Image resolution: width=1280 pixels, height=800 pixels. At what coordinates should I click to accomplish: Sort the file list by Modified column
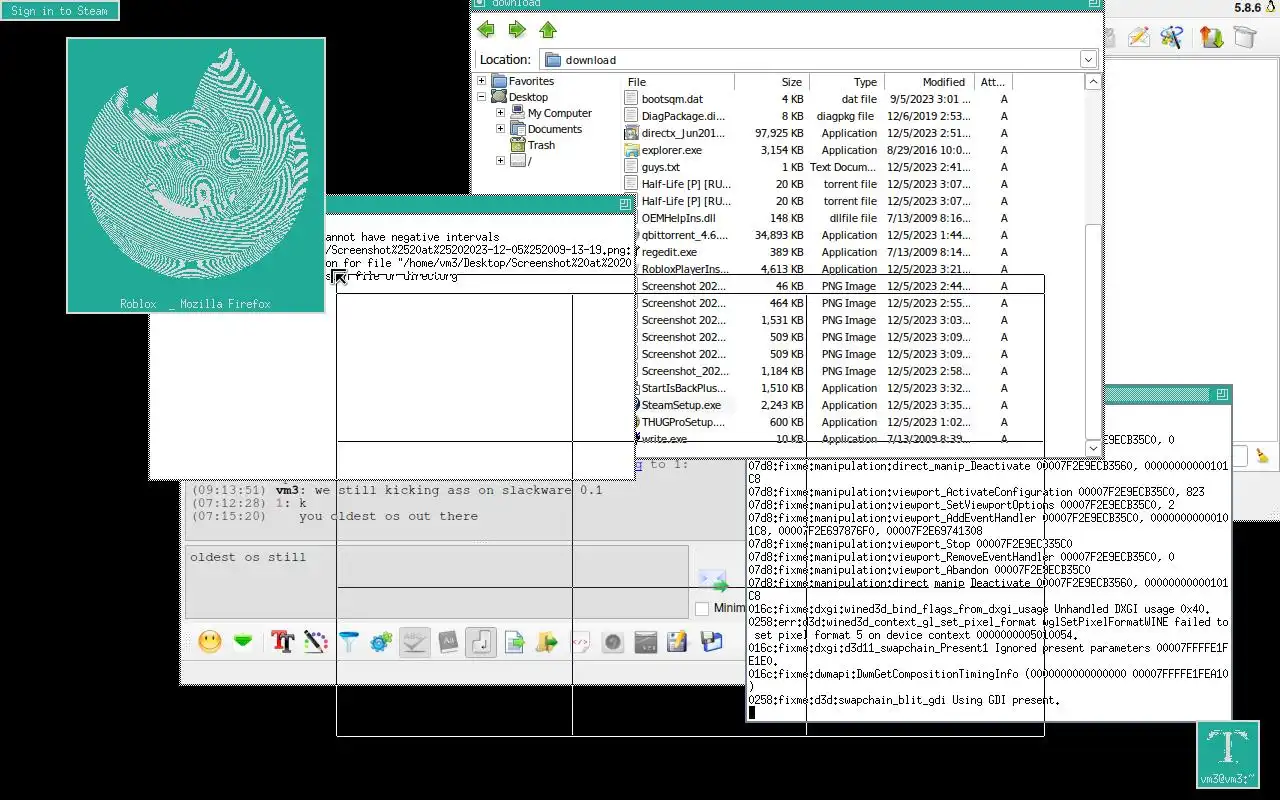click(929, 82)
